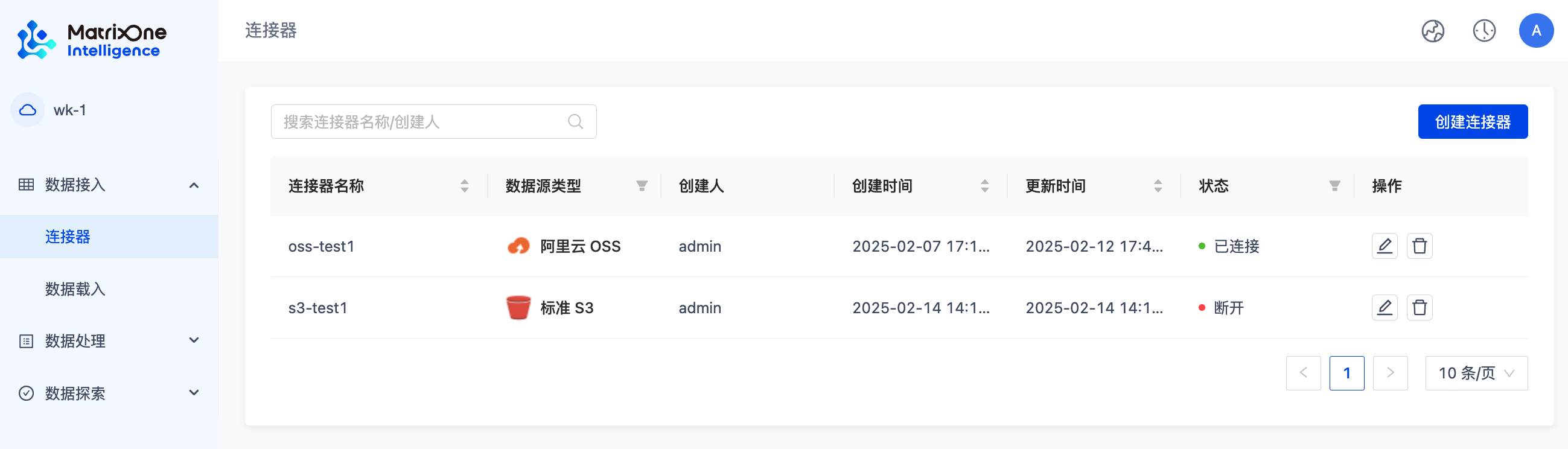
Task: Open the user avatar A menu
Action: click(x=1536, y=30)
